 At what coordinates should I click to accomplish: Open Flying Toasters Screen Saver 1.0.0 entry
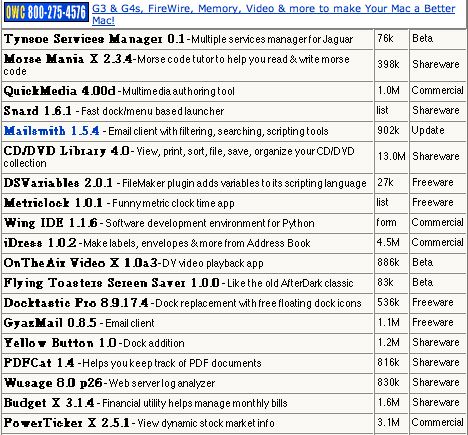(x=111, y=283)
